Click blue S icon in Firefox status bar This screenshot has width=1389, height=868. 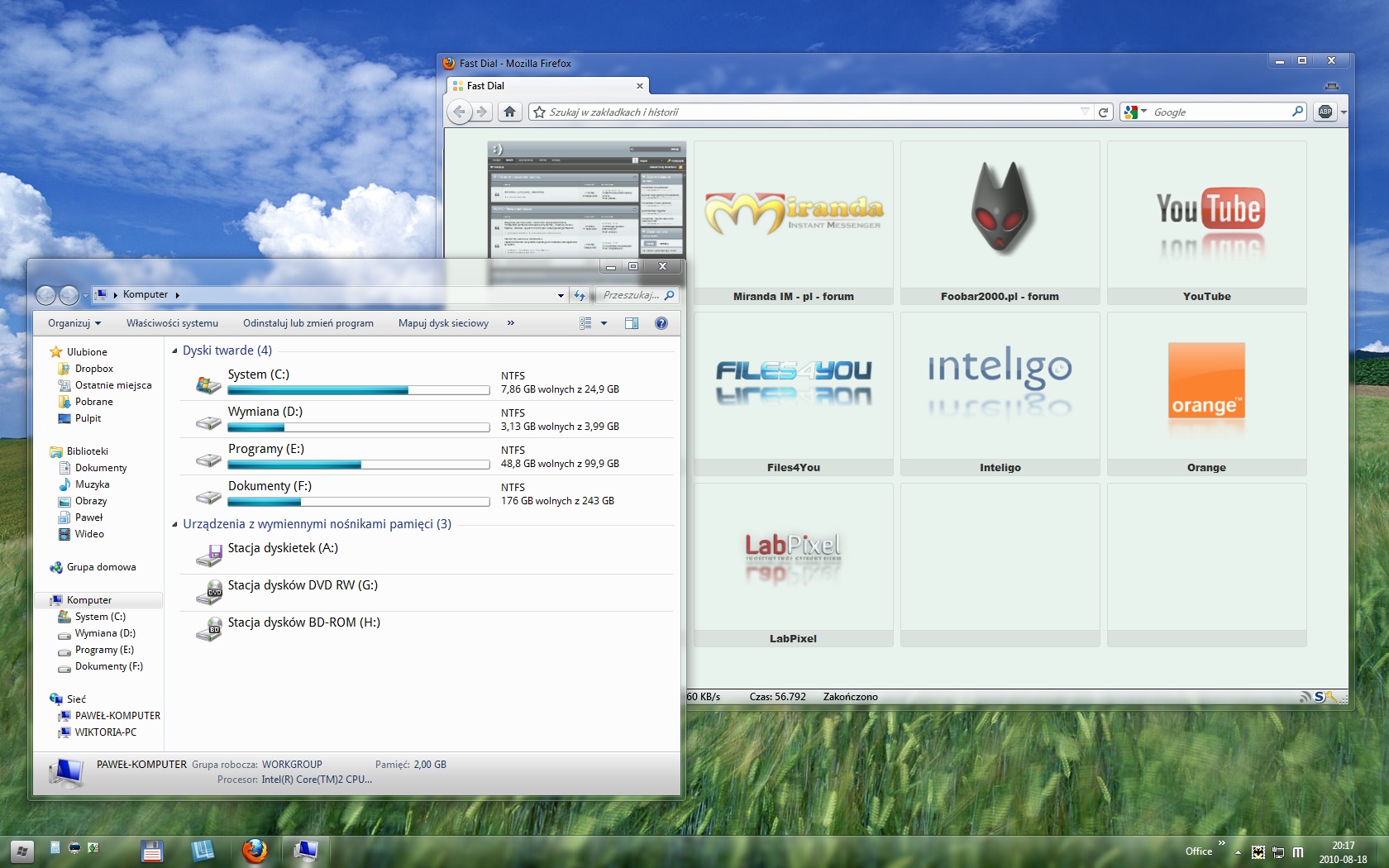1319,697
